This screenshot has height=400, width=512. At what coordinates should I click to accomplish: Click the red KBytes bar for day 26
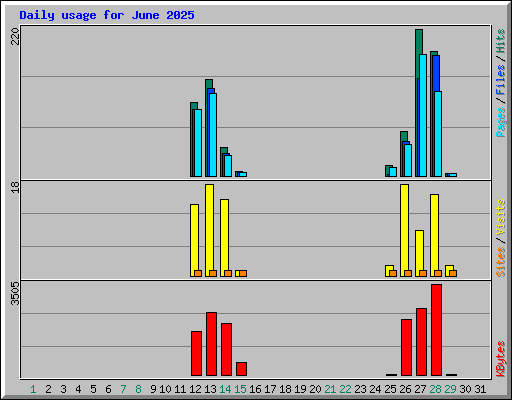(406, 348)
